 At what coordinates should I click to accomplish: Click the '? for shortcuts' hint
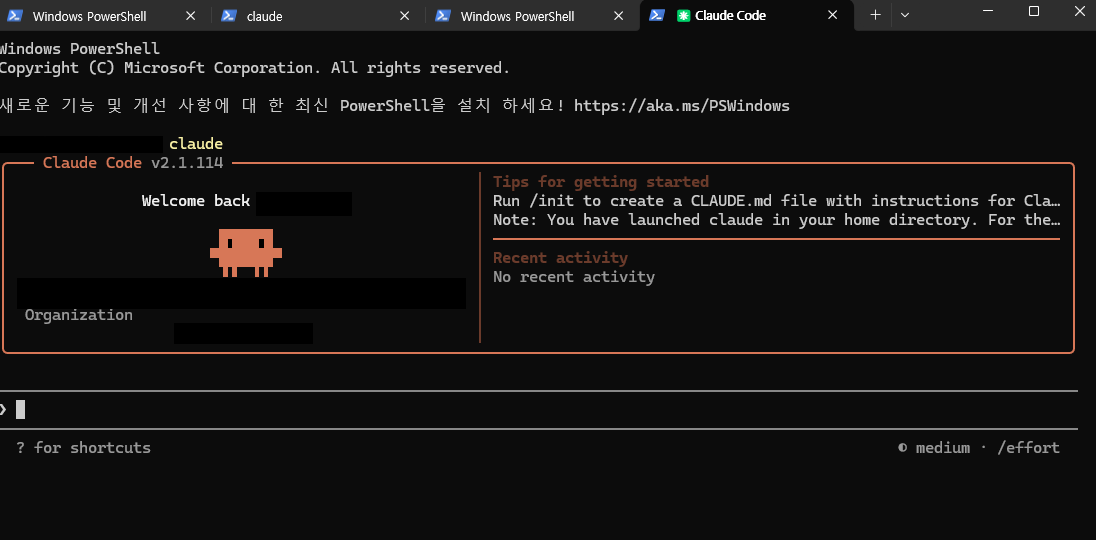[x=83, y=448]
